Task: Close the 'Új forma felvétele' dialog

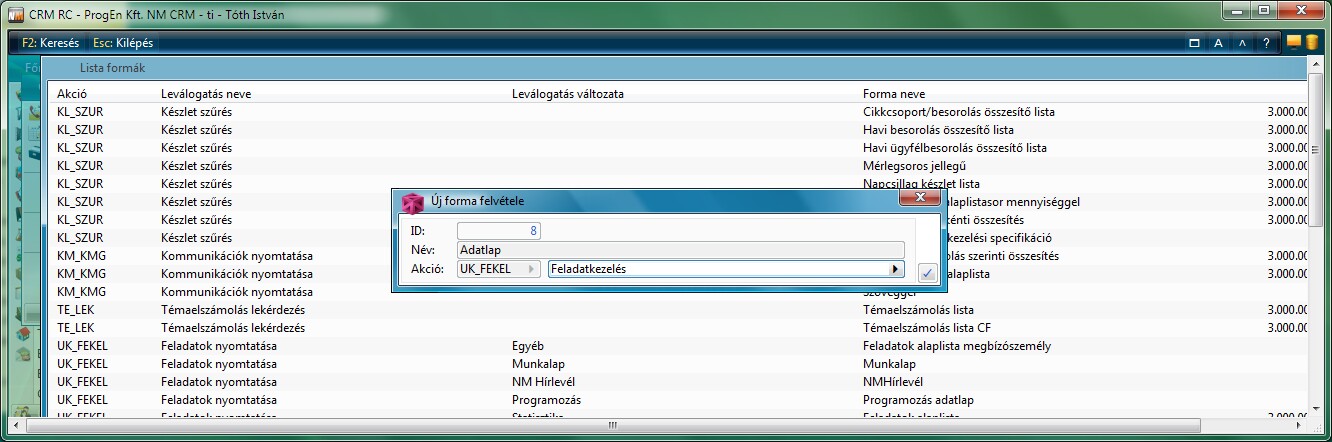Action: (919, 199)
